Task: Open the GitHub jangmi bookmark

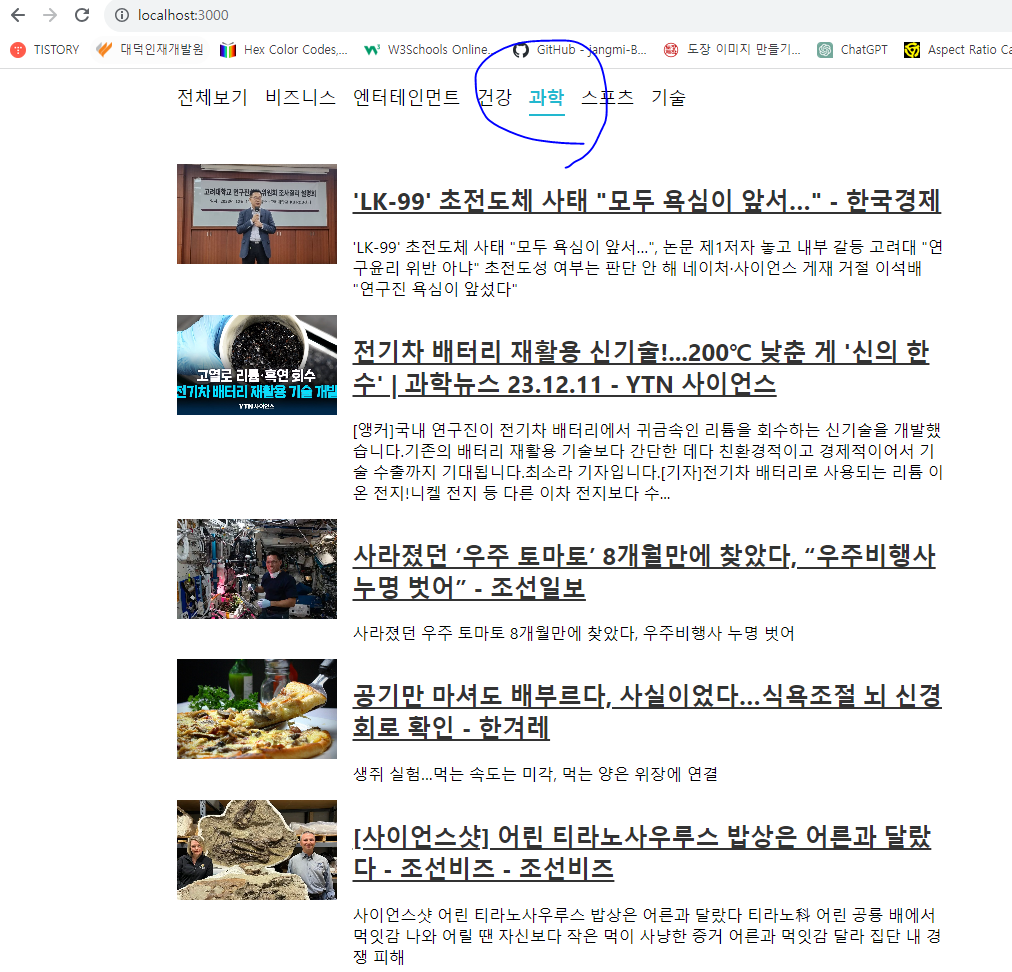Action: (x=580, y=50)
